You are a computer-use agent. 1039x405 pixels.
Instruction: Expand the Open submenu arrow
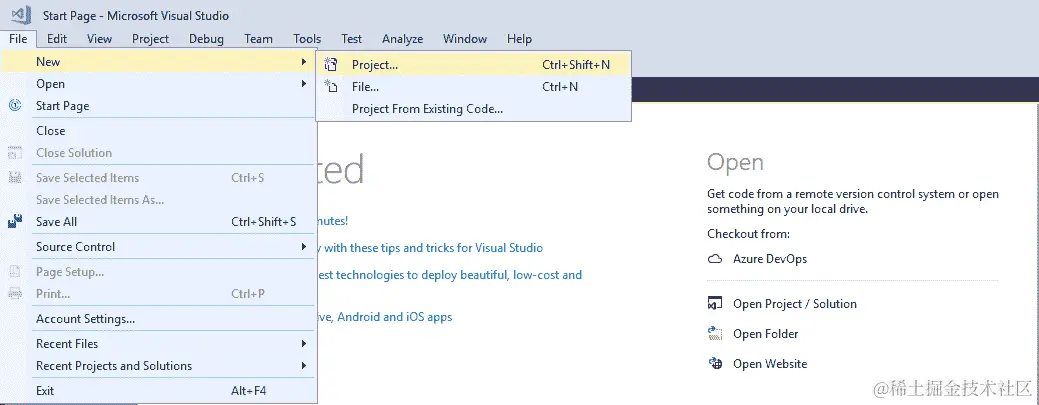(303, 84)
